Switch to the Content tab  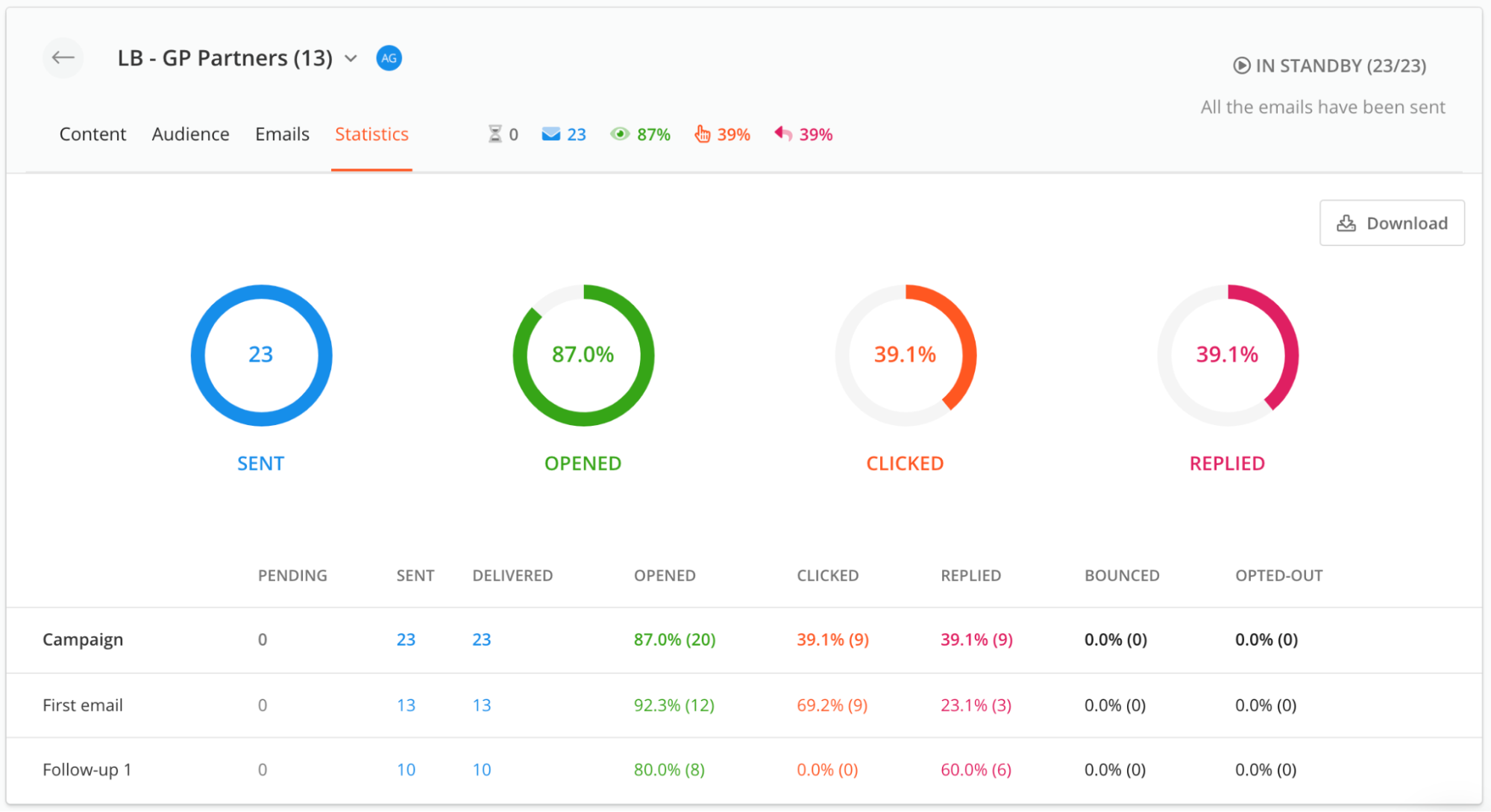coord(93,134)
